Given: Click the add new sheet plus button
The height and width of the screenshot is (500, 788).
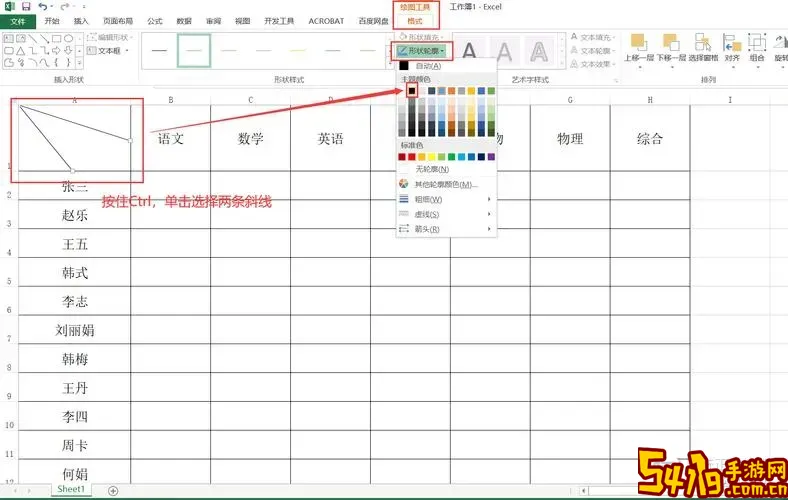Looking at the screenshot, I should pyautogui.click(x=113, y=491).
